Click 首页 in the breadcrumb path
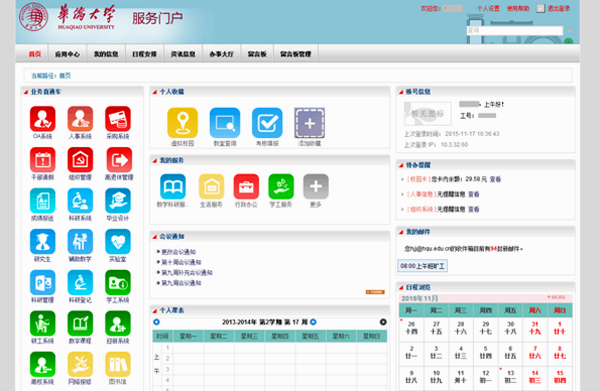This screenshot has height=391, width=600. [x=65, y=76]
